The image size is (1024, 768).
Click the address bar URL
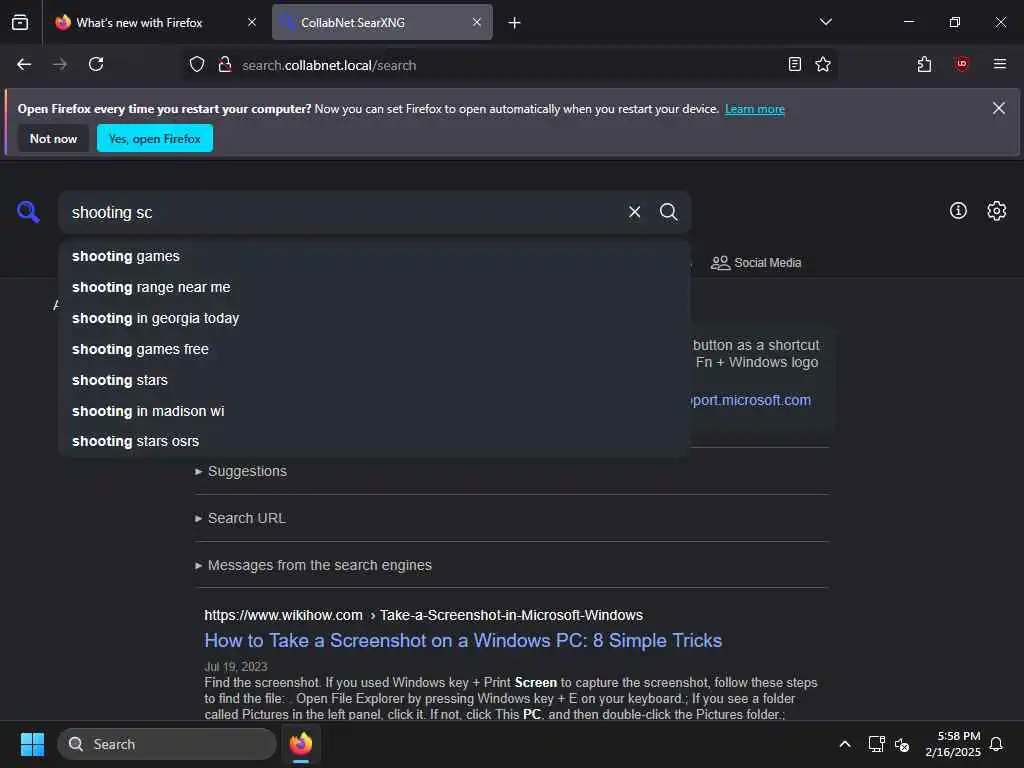coord(328,65)
